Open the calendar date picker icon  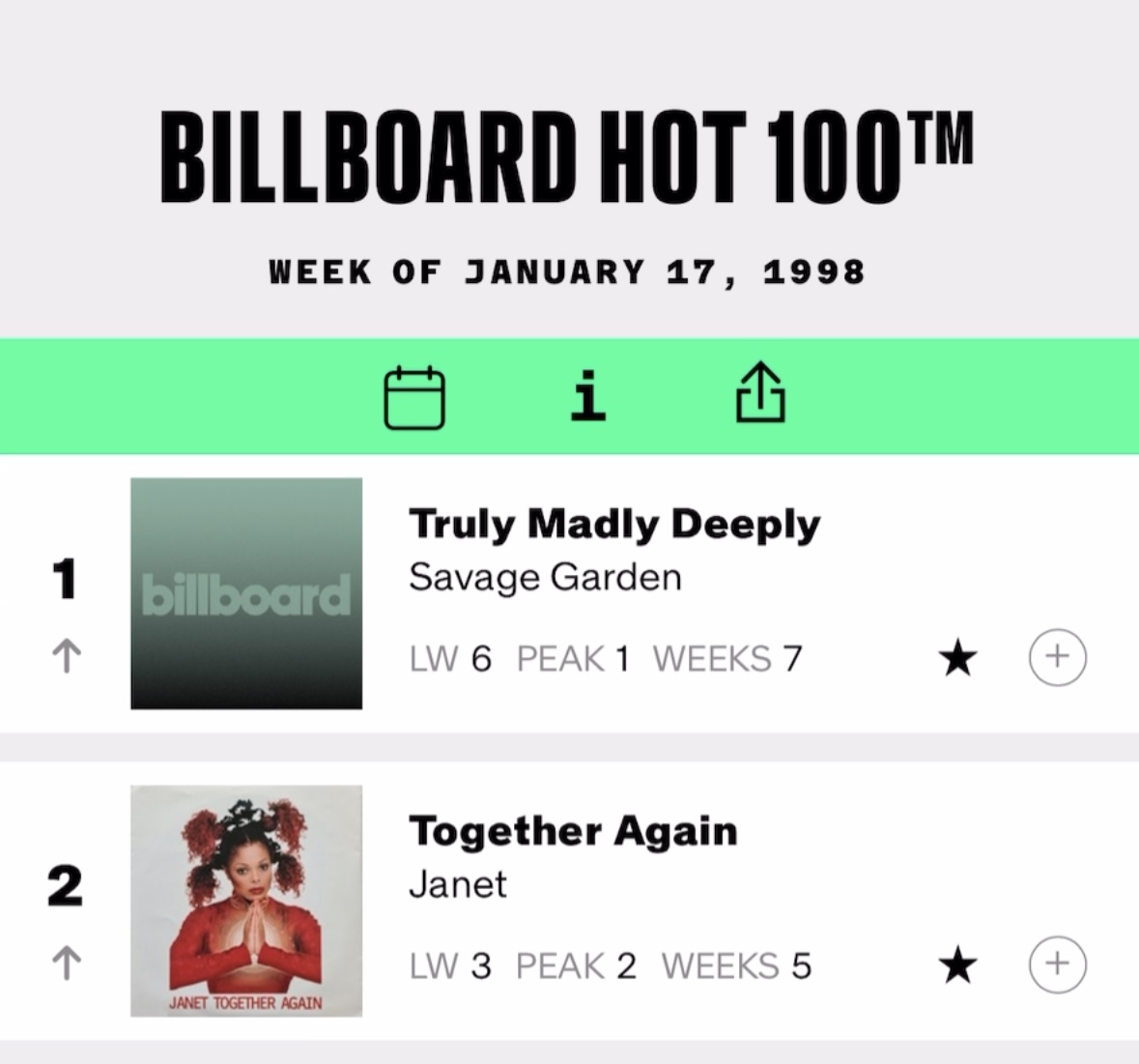pos(414,397)
